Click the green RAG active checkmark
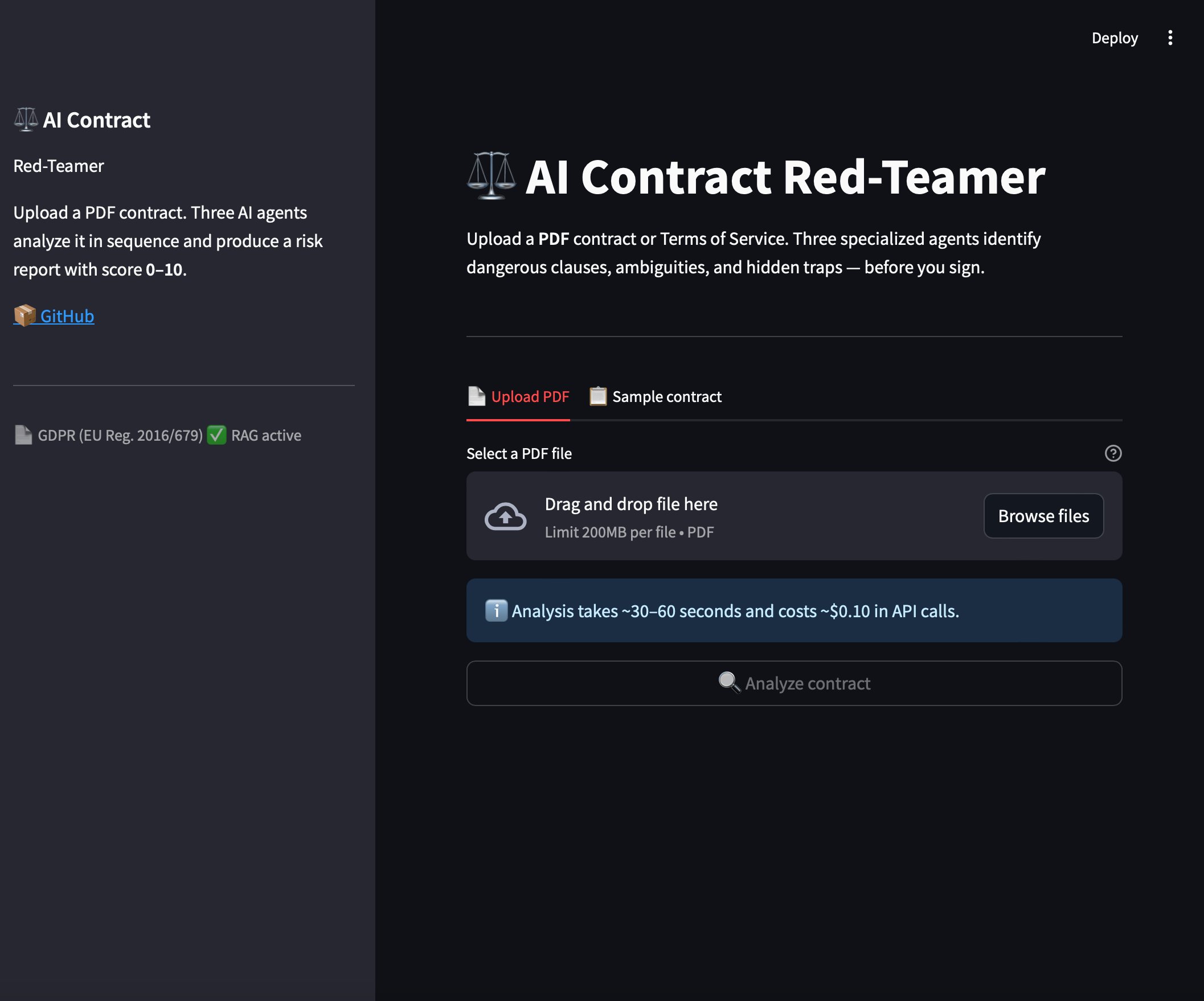 coord(216,434)
